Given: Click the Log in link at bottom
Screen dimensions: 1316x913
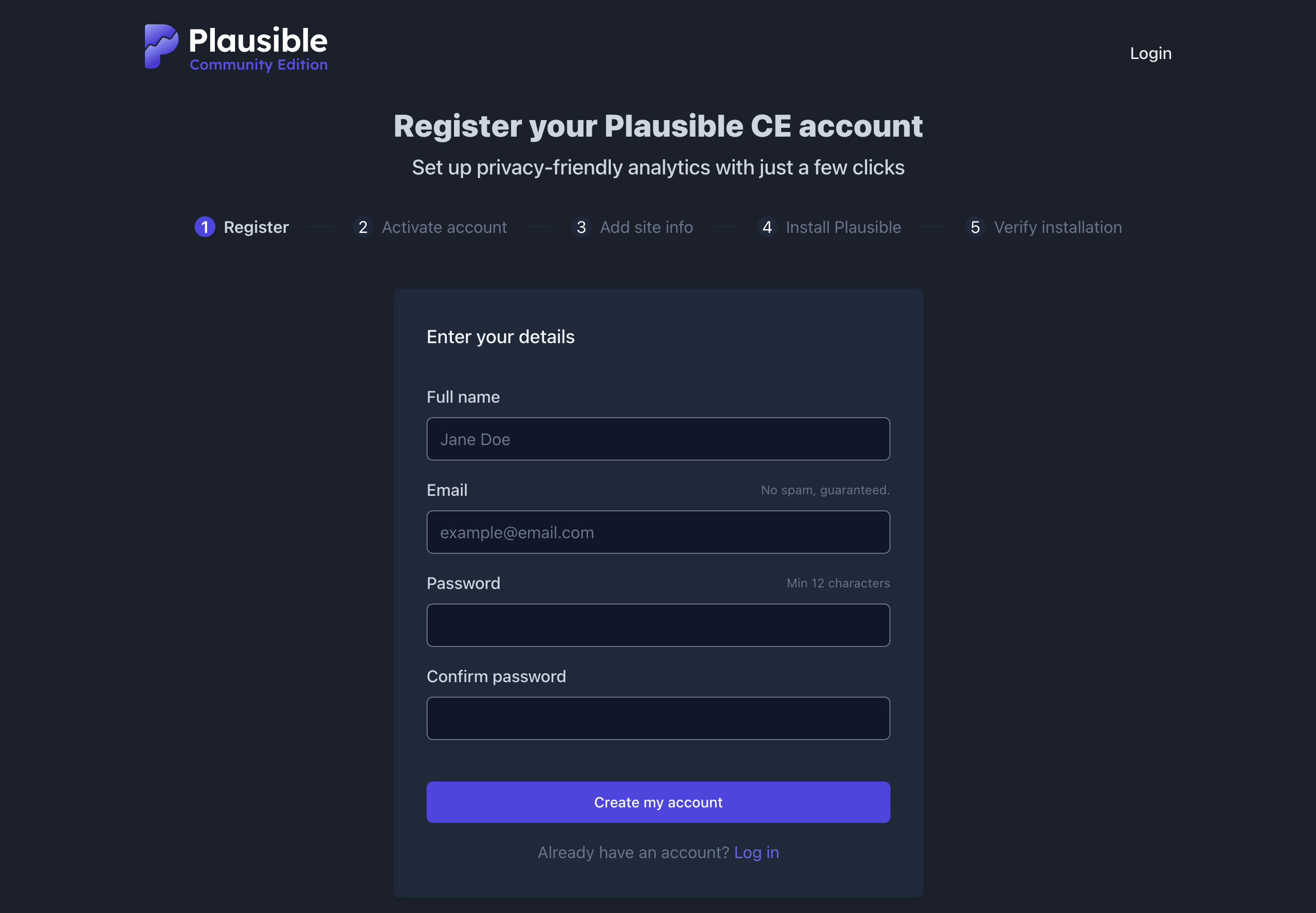Looking at the screenshot, I should (756, 852).
